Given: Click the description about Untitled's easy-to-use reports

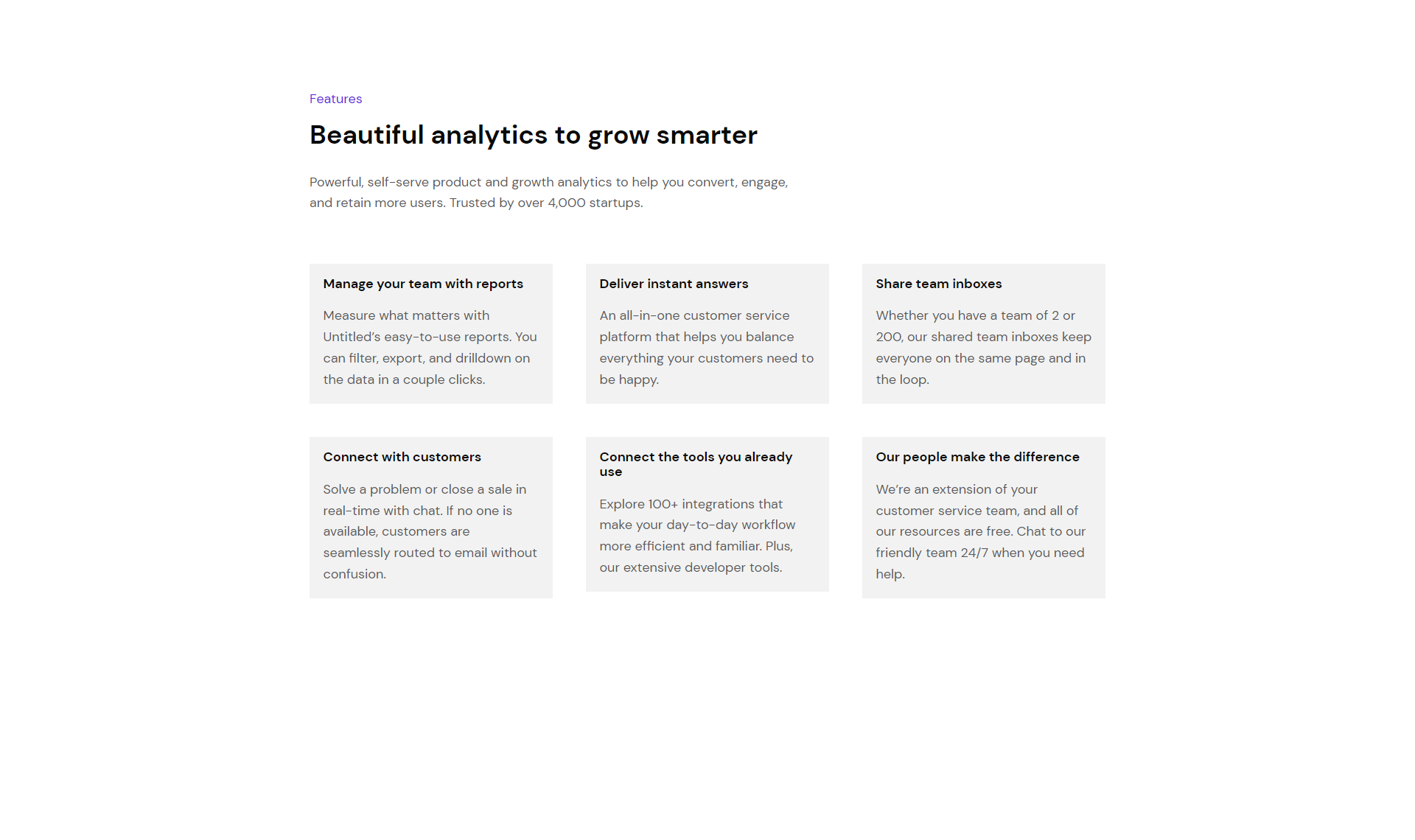Looking at the screenshot, I should tap(430, 347).
